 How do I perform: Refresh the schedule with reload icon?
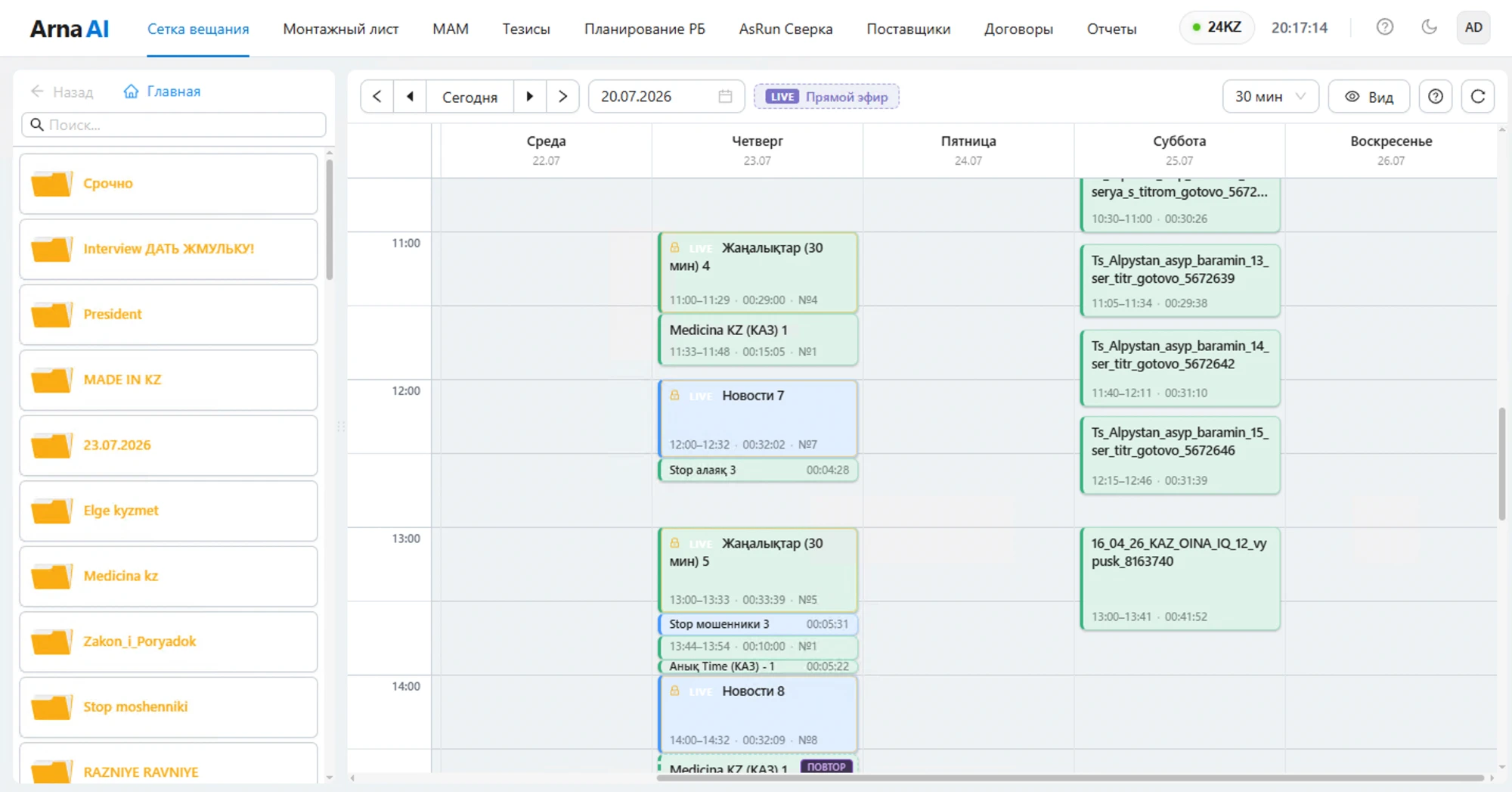[1478, 97]
